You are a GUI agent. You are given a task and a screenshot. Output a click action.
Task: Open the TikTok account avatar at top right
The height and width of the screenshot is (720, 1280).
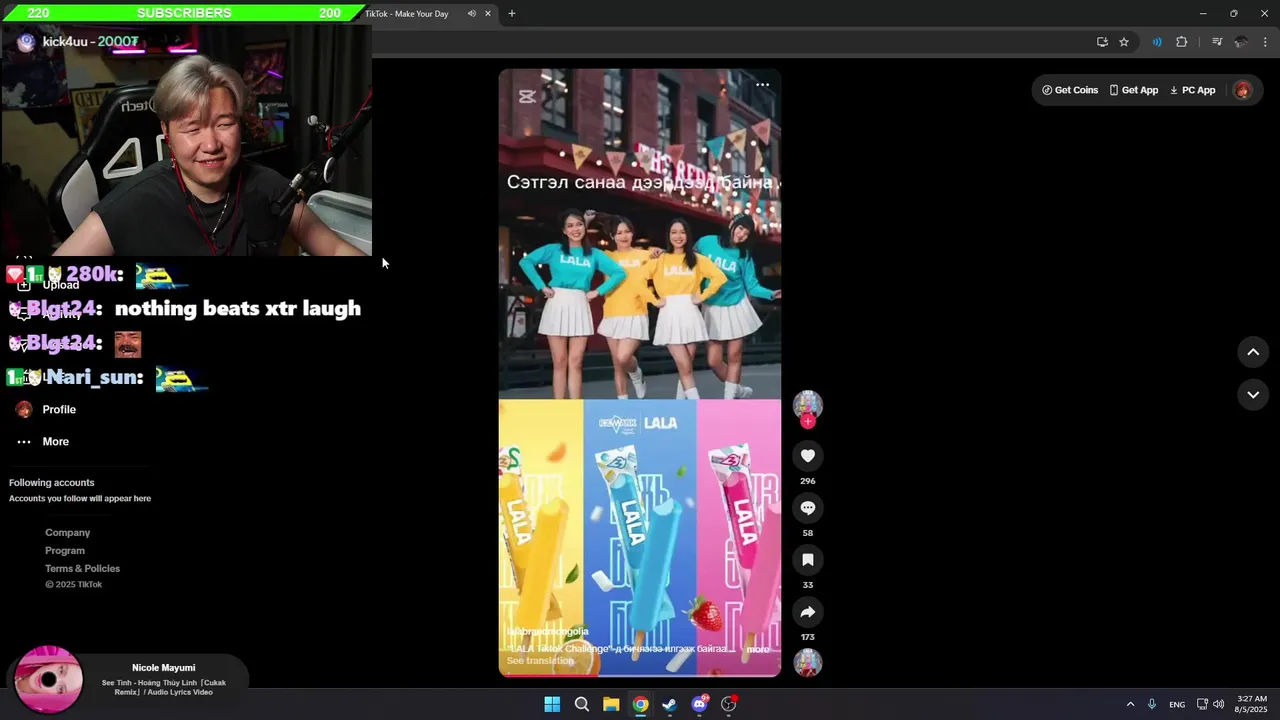[1242, 90]
